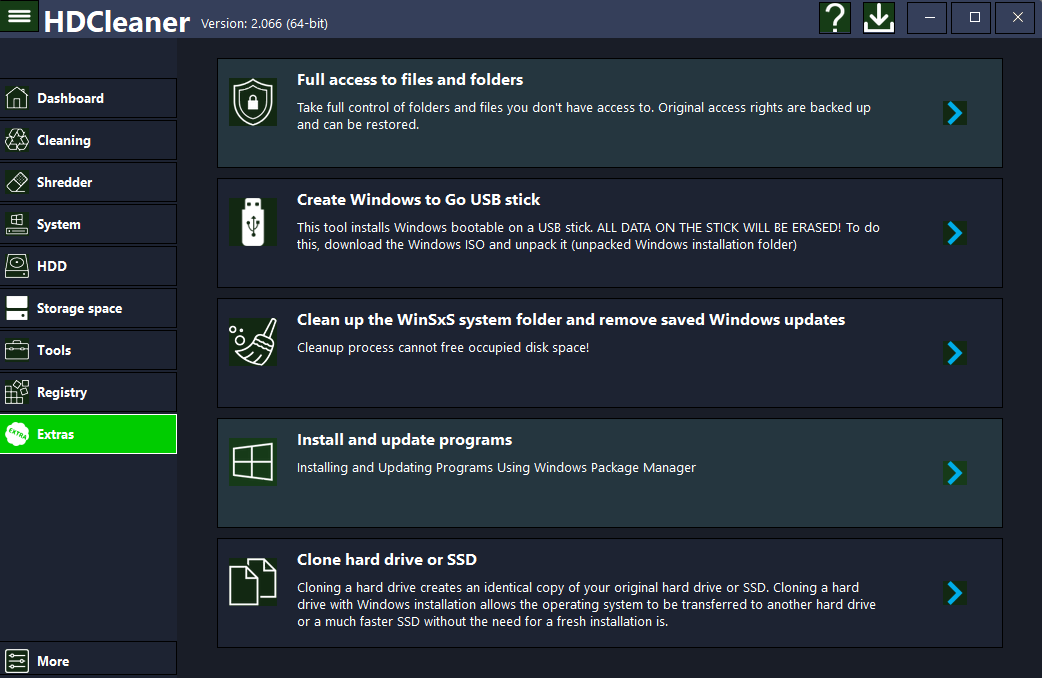Click the Cleaning recycle icon
Viewport: 1042px width, 678px height.
click(x=17, y=140)
